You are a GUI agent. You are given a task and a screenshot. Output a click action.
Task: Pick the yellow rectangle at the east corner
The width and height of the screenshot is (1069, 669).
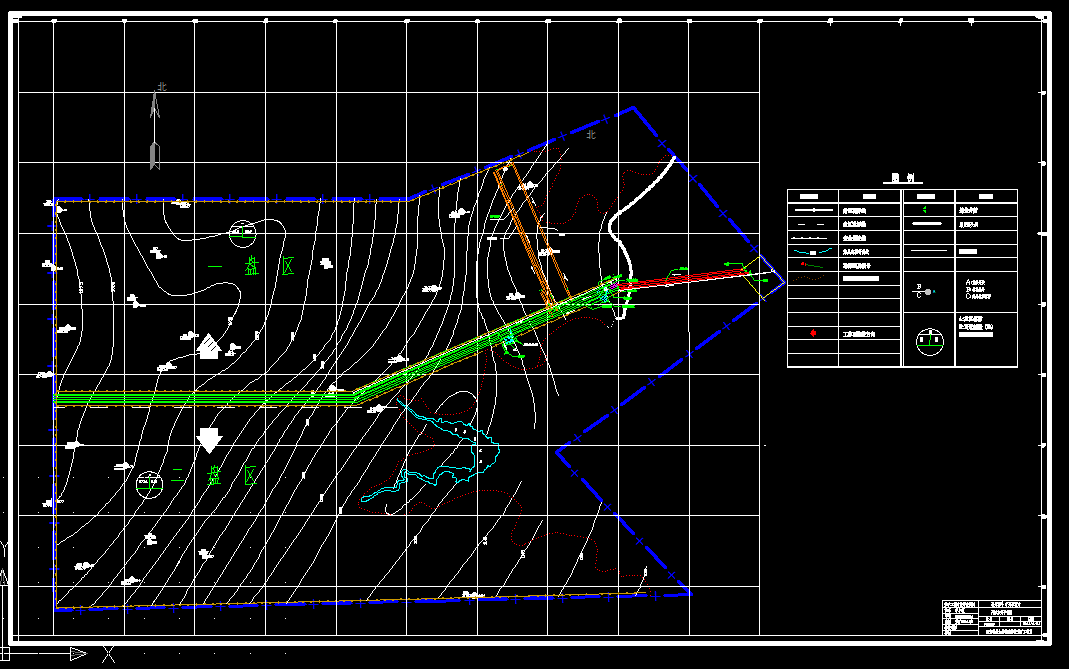coord(763,278)
